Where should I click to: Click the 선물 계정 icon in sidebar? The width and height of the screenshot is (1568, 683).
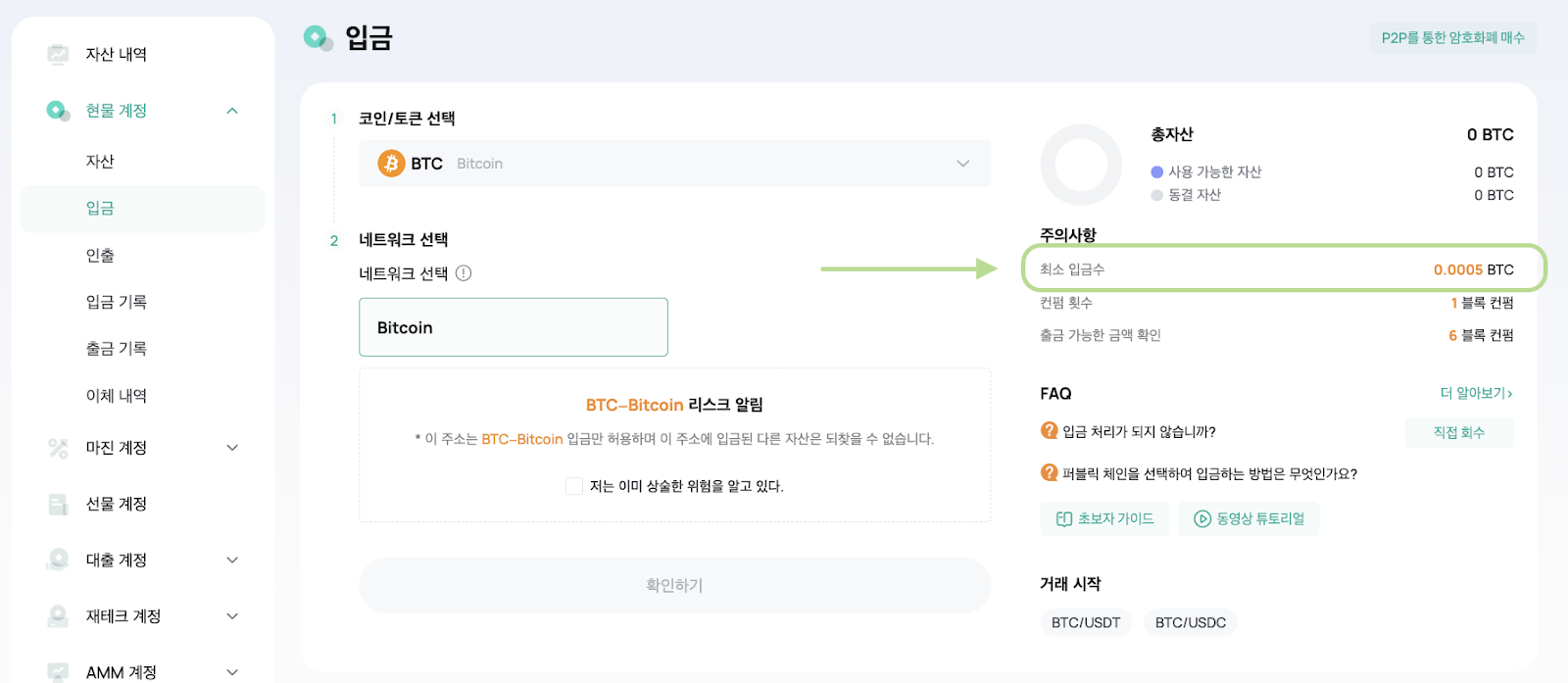(58, 504)
